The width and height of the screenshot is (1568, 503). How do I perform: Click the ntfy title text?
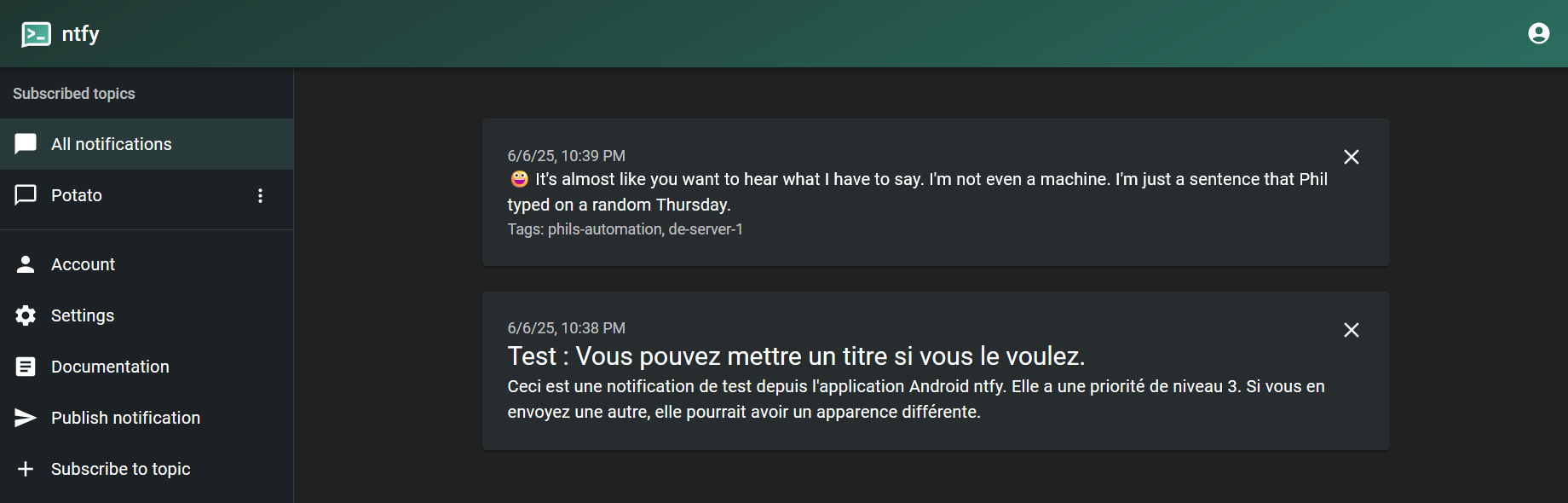(80, 34)
